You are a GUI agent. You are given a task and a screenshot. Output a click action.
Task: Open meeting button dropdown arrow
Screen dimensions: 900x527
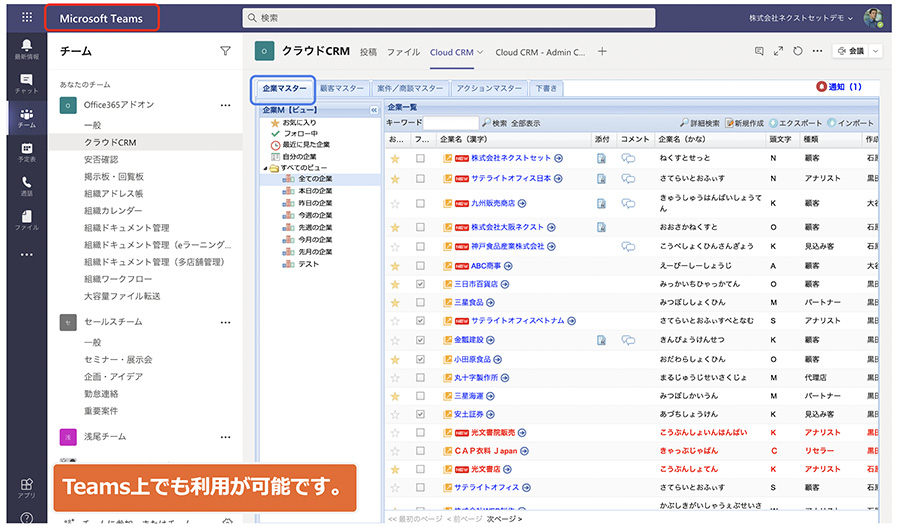click(x=876, y=51)
